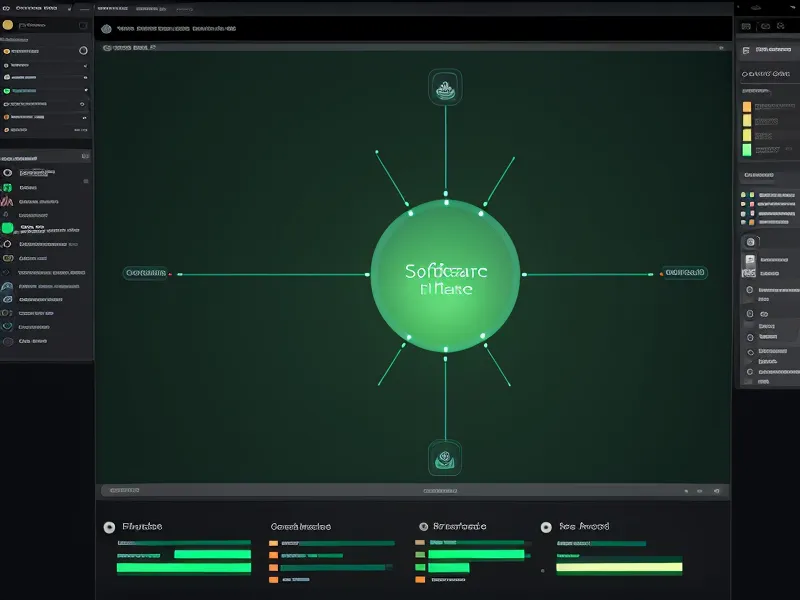Select the teal heart-shaped icon near the list bottom
This screenshot has width=800, height=600.
point(7,327)
